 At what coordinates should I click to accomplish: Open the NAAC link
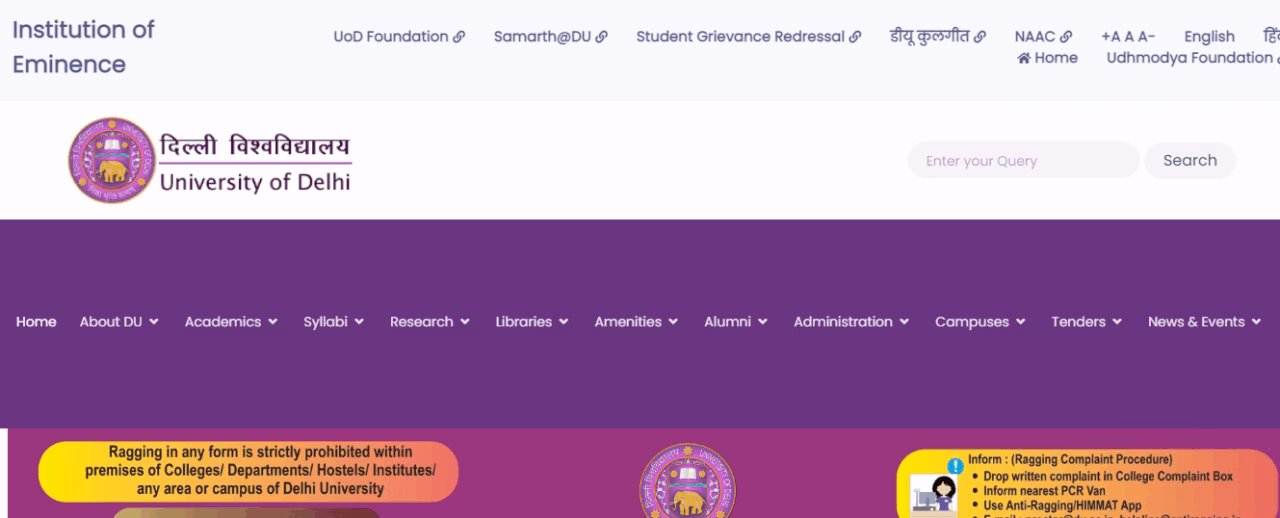tap(1043, 37)
